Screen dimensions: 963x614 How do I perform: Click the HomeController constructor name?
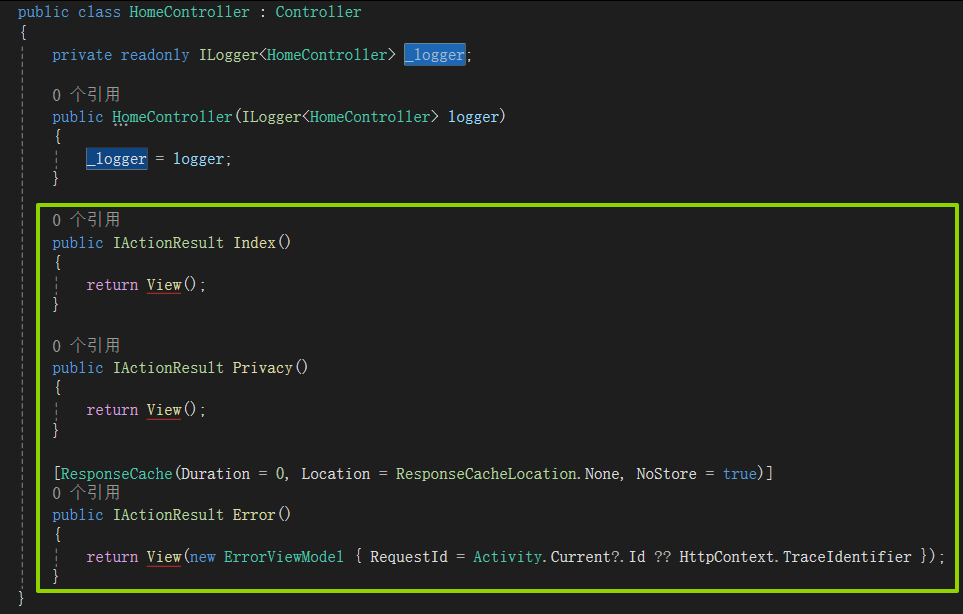click(x=172, y=117)
